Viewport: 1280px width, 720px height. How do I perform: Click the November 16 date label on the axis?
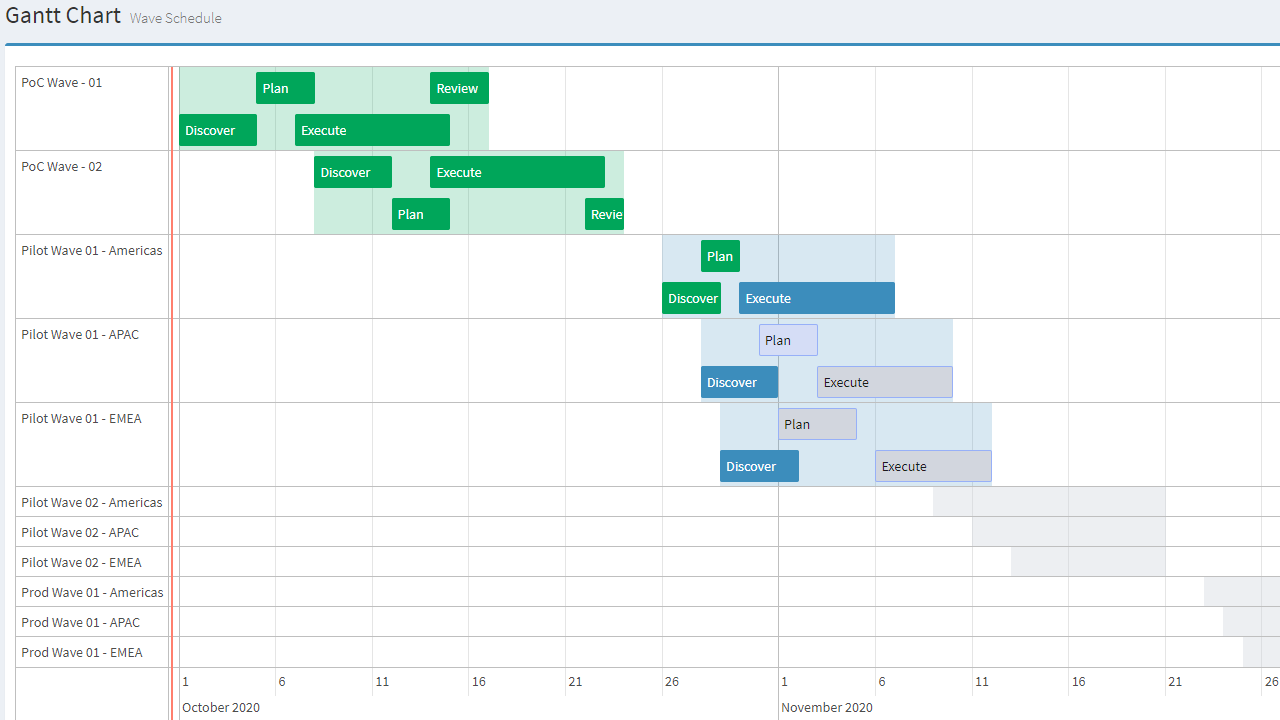1078,681
